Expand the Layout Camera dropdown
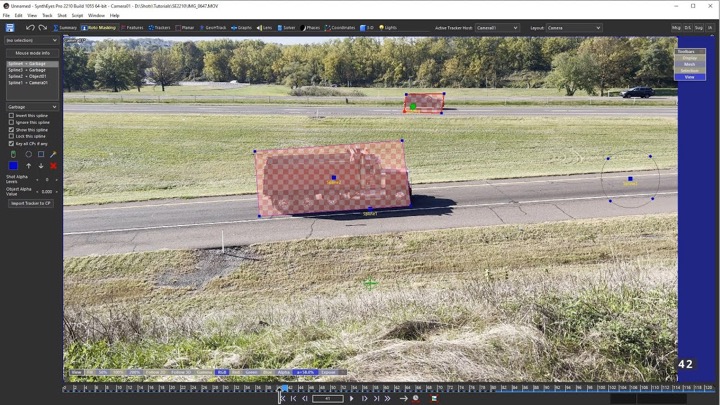The width and height of the screenshot is (720, 405). pyautogui.click(x=574, y=28)
